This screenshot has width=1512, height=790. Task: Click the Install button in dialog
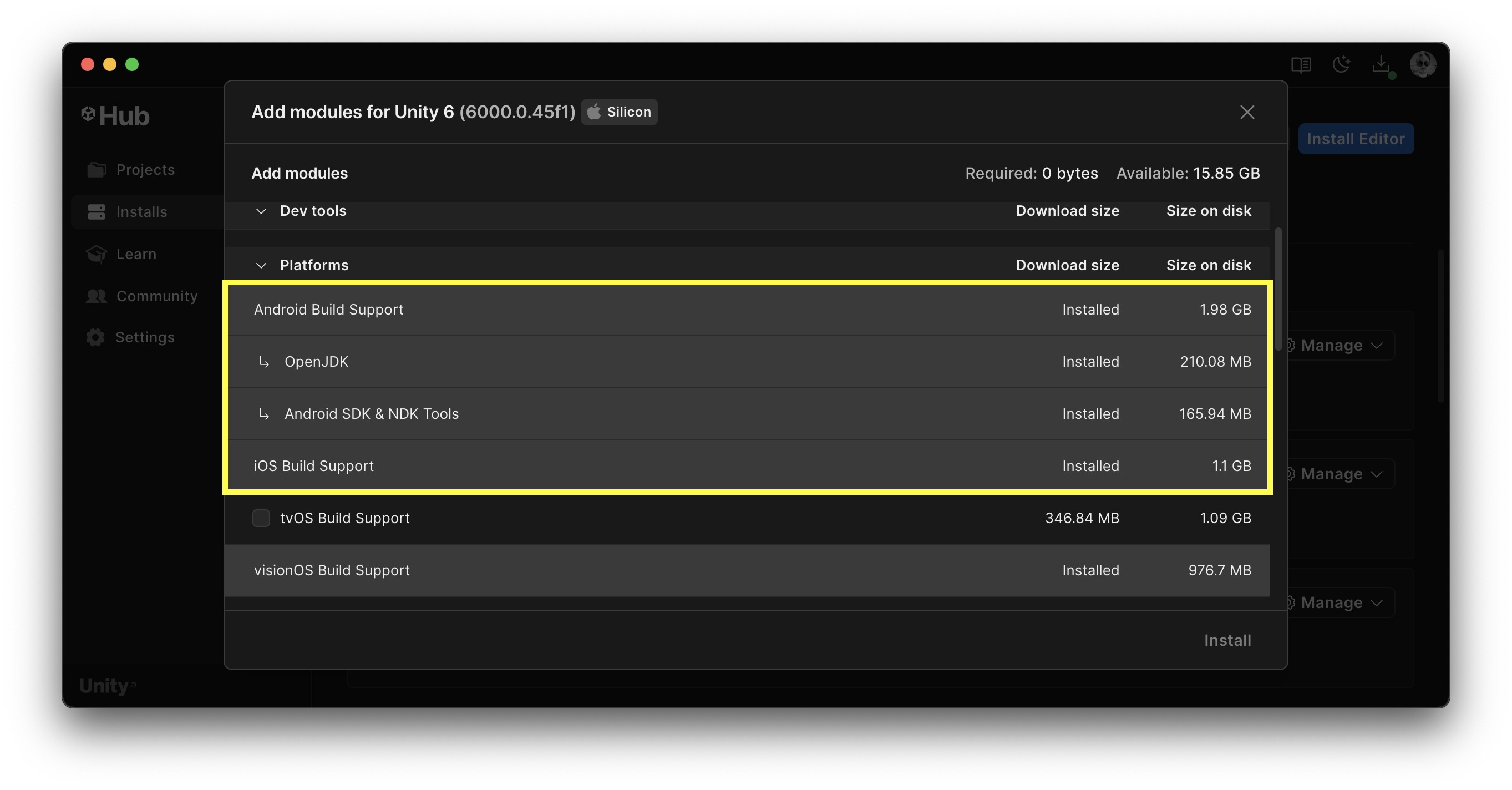[1227, 640]
